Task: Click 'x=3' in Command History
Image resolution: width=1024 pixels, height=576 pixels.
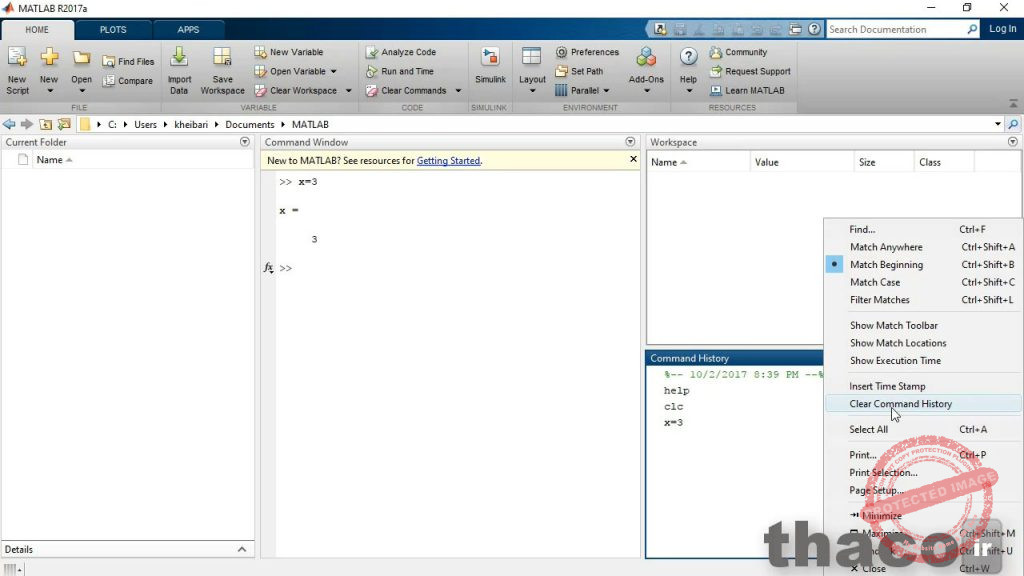Action: [673, 423]
